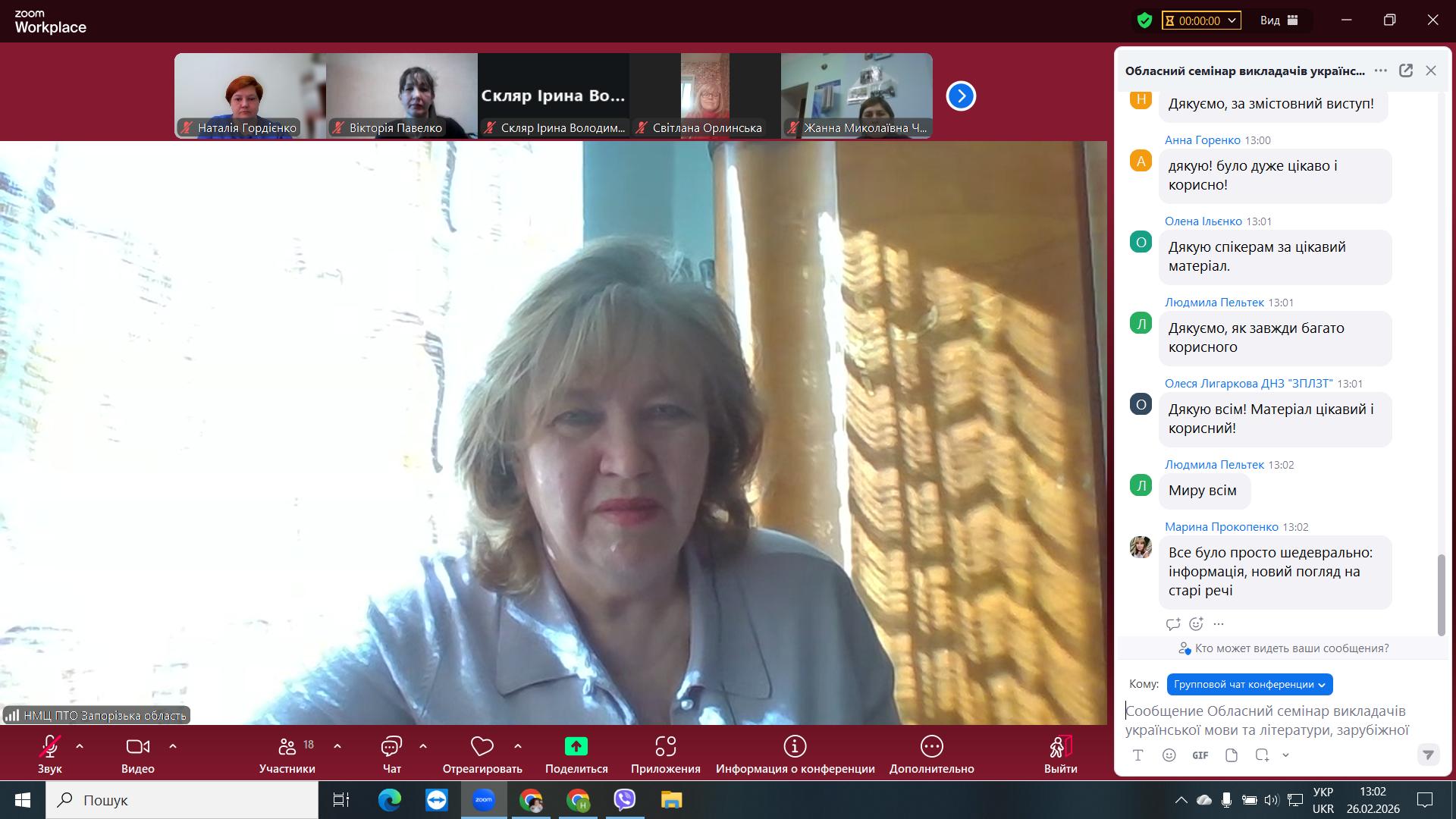Open the Приложения apps button
This screenshot has width=1456, height=819.
coord(665,747)
